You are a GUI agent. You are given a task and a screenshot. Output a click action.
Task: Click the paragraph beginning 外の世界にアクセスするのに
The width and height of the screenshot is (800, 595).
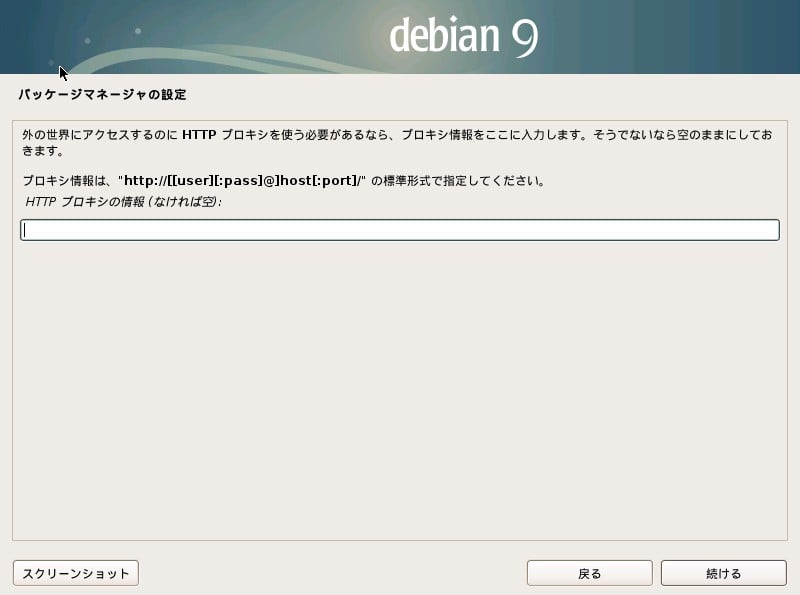coord(397,142)
